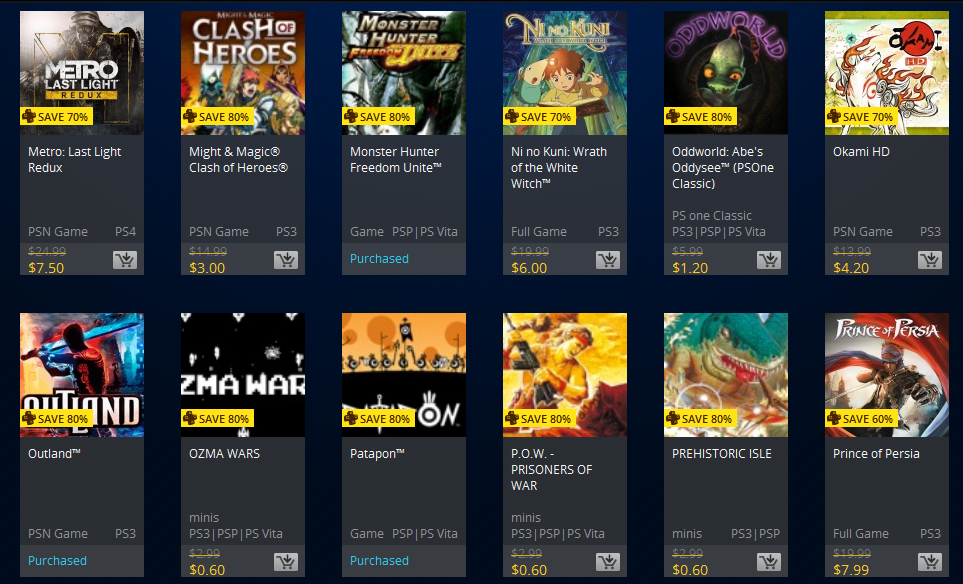Open the Metro: Last Light Redux title link
963x584 pixels.
74,160
